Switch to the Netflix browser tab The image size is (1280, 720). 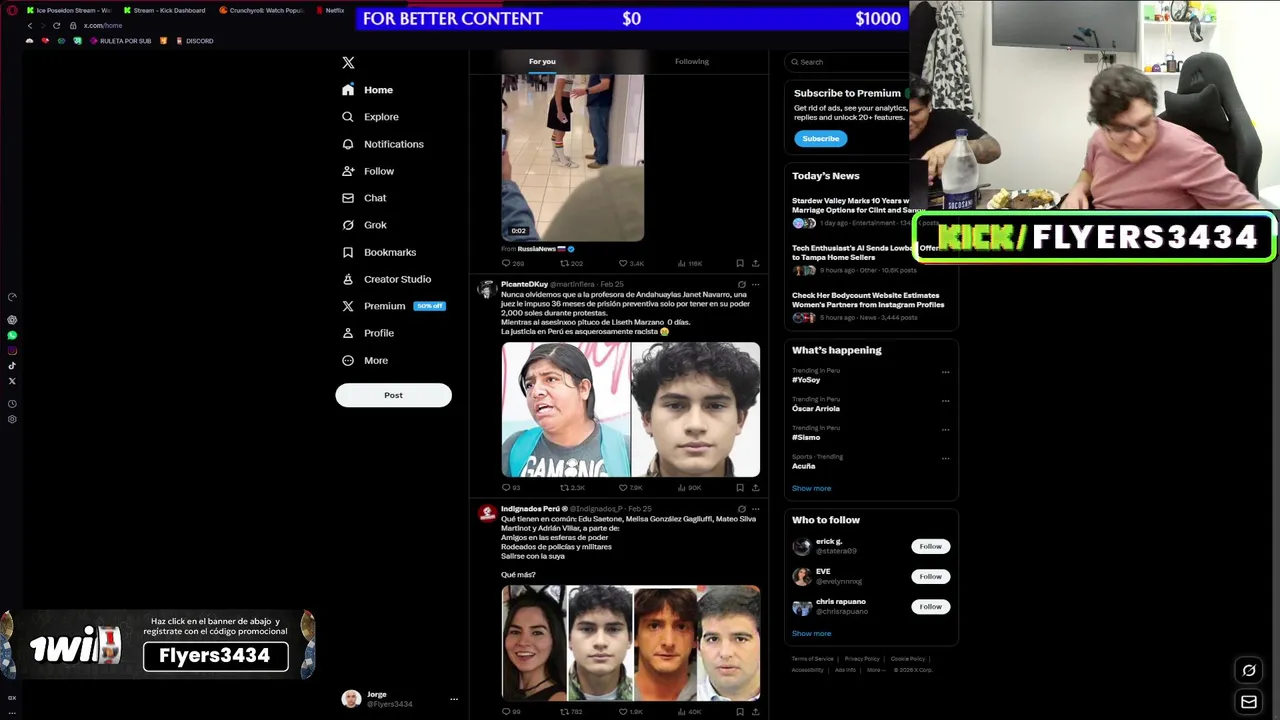331,10
